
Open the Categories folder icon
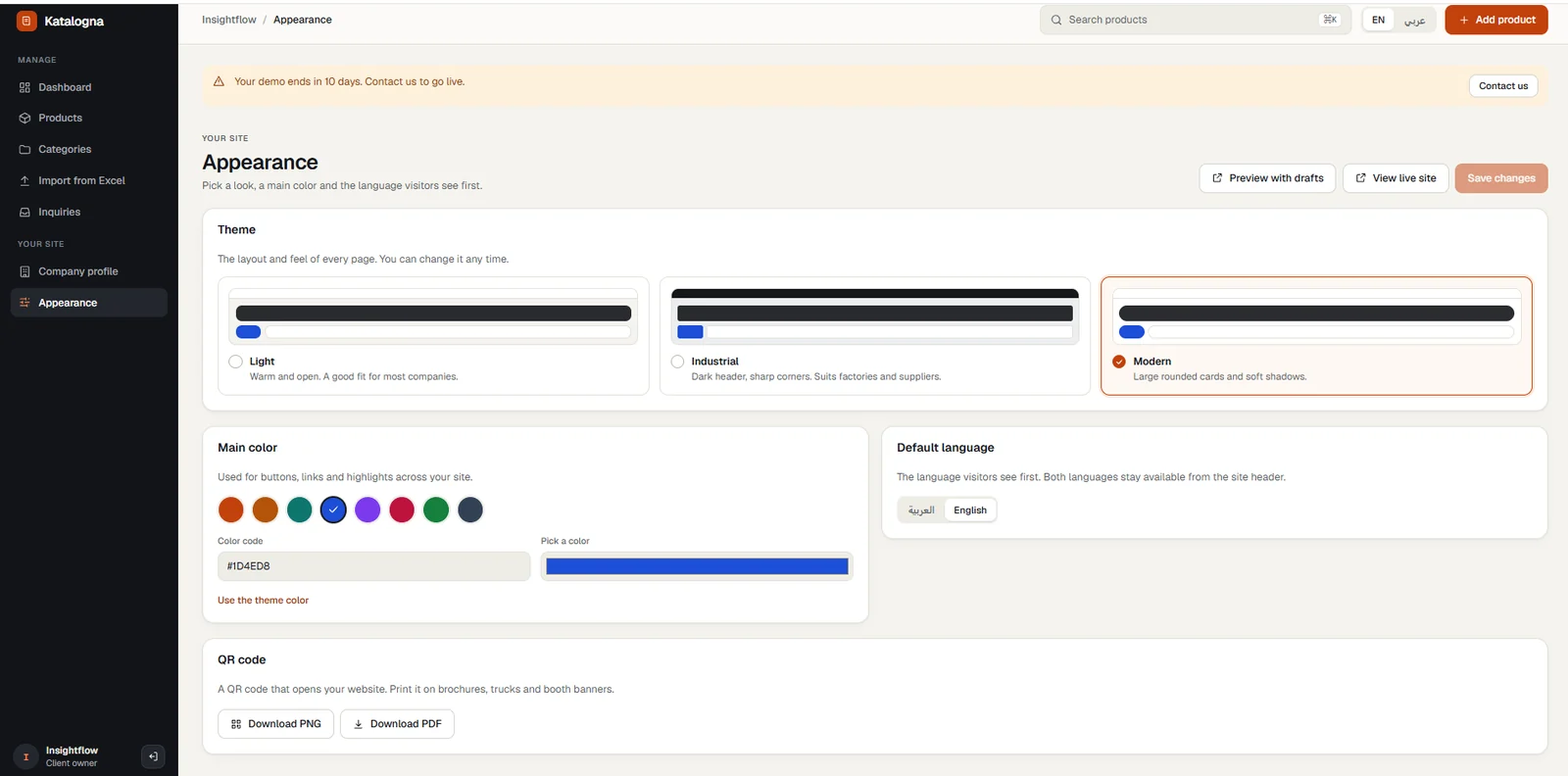pos(24,149)
